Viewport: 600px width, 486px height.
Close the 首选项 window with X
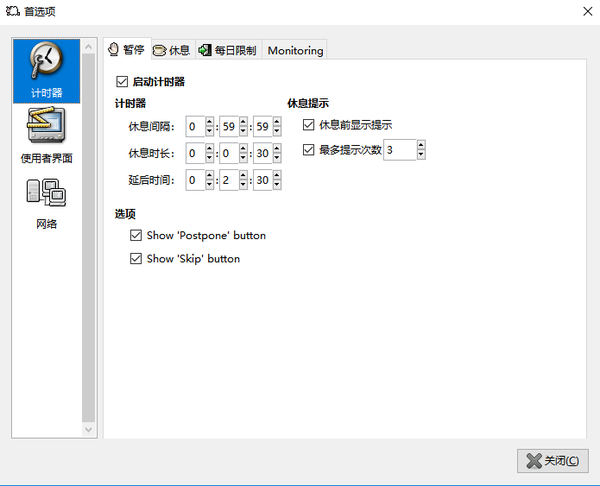click(588, 11)
